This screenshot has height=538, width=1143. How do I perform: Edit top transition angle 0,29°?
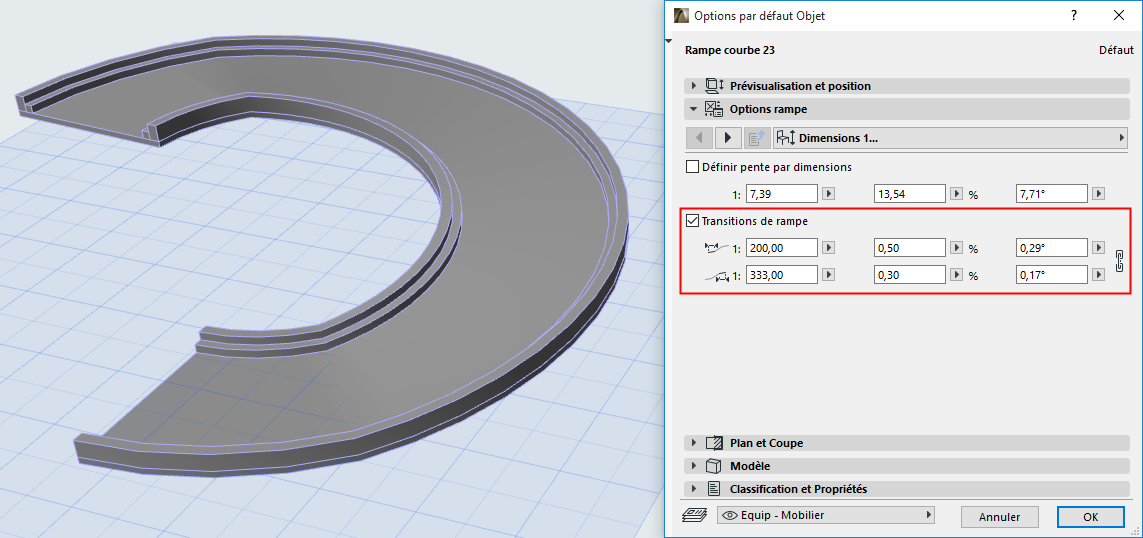[x=1051, y=248]
